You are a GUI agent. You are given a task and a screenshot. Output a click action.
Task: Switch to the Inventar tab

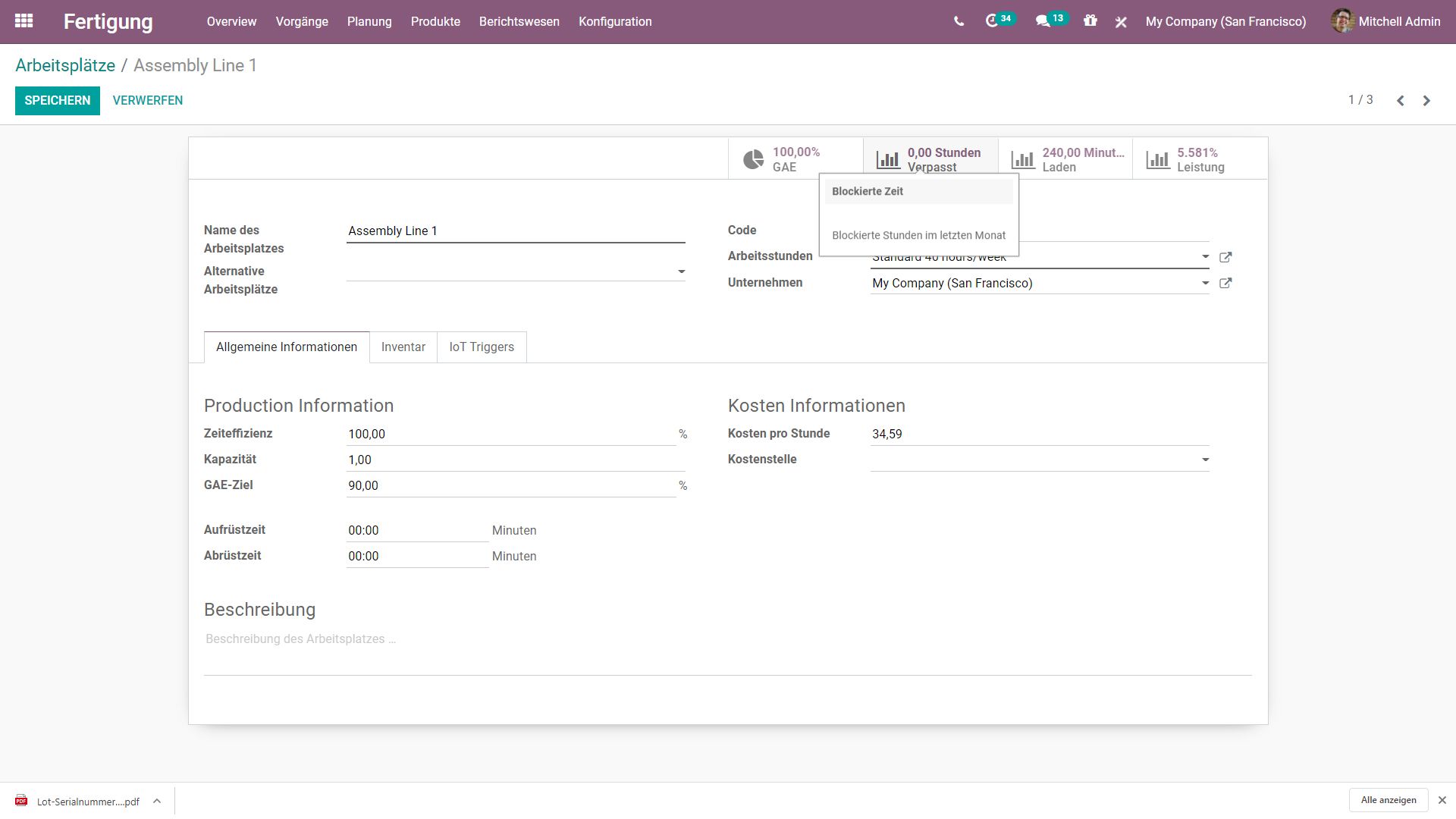403,347
